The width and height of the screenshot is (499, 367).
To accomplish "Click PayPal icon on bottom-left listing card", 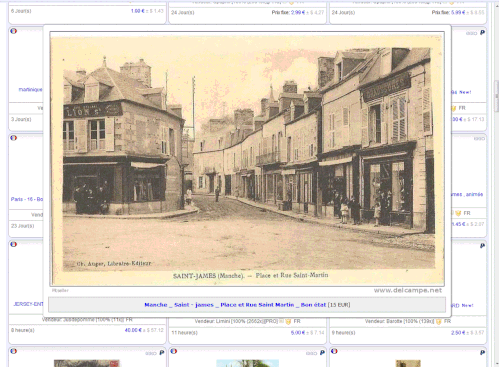I will 162,352.
